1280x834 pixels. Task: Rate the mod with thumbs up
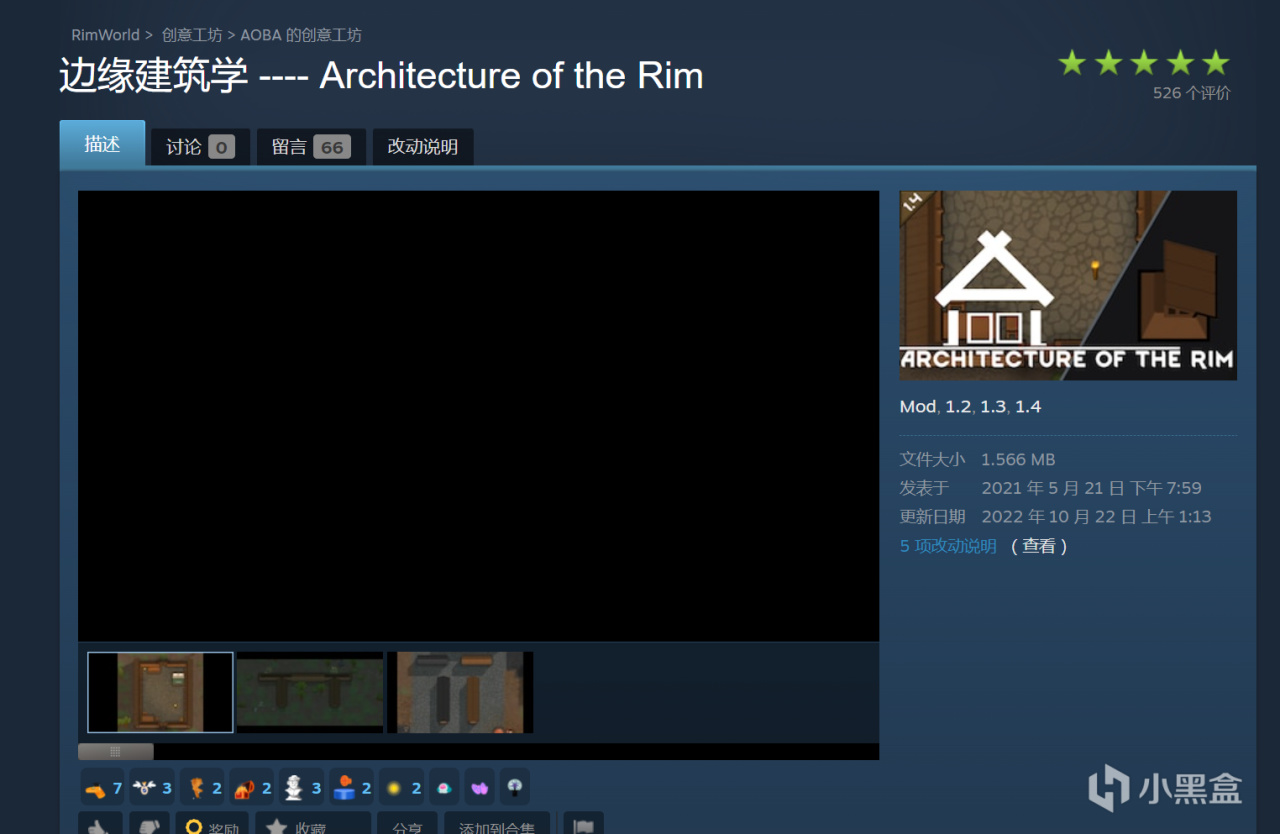[x=101, y=823]
